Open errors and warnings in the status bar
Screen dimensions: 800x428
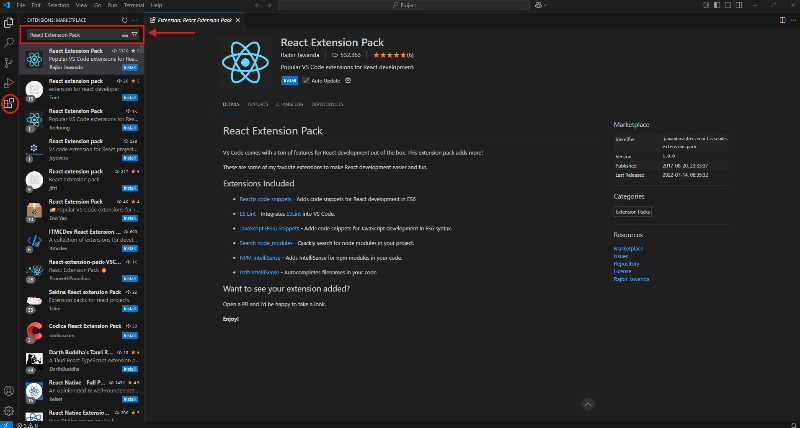click(27, 424)
